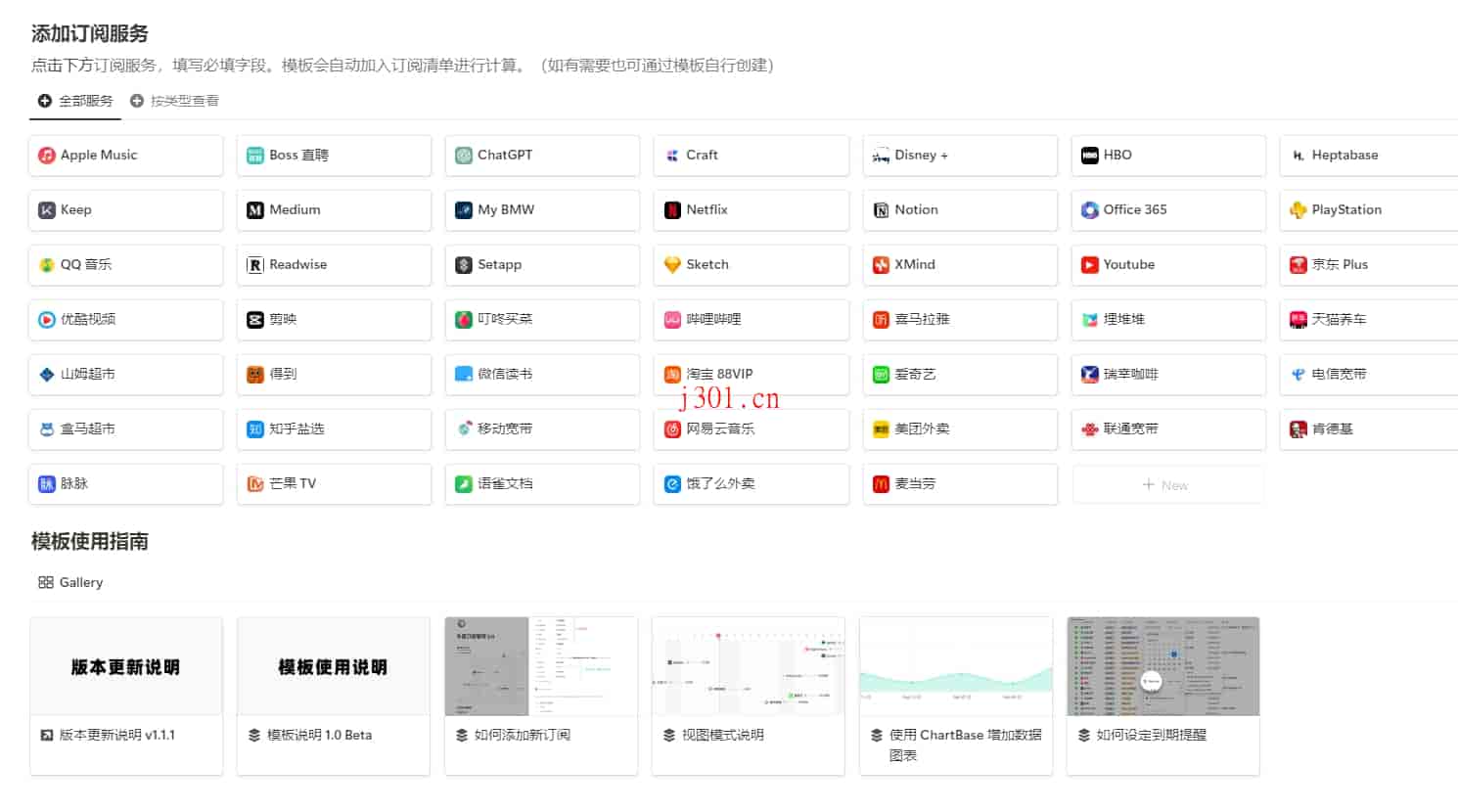Click the Heptabase icon

[1298, 156]
